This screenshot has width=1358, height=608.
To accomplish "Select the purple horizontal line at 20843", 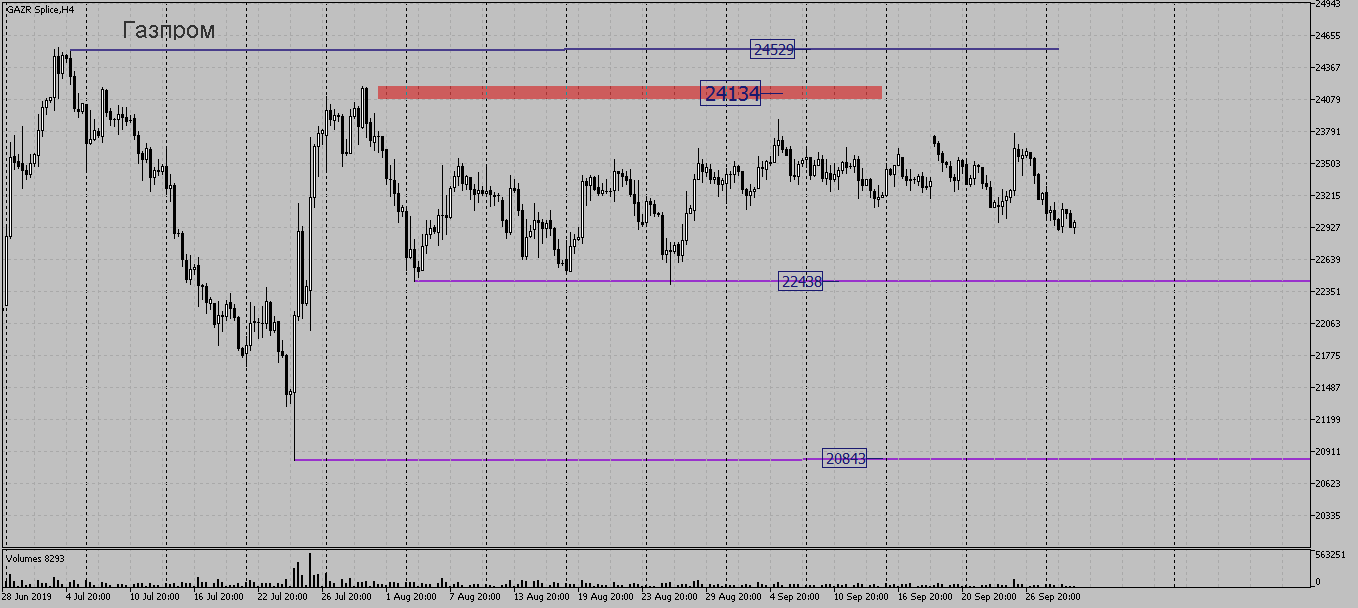I will click(x=1100, y=459).
